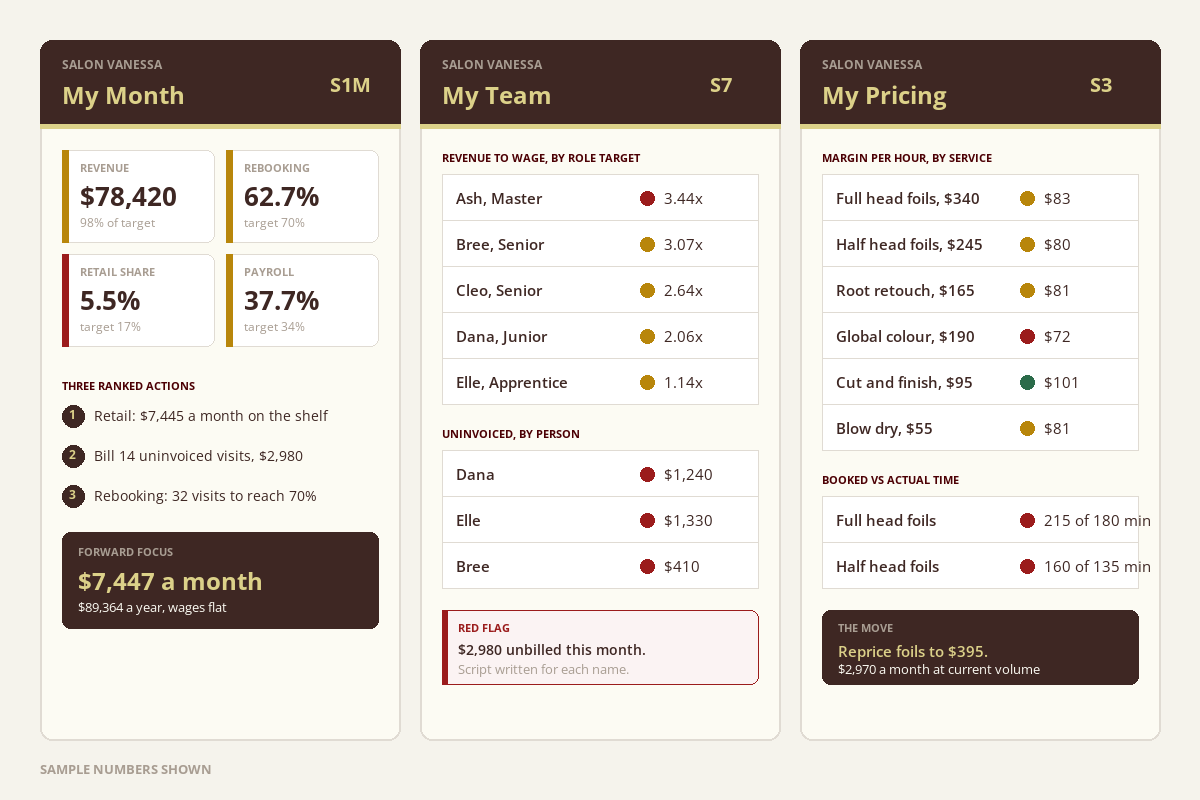Click 'Bill 14 uninvoiced visits, $2,980'
The image size is (1200, 800).
(198, 456)
